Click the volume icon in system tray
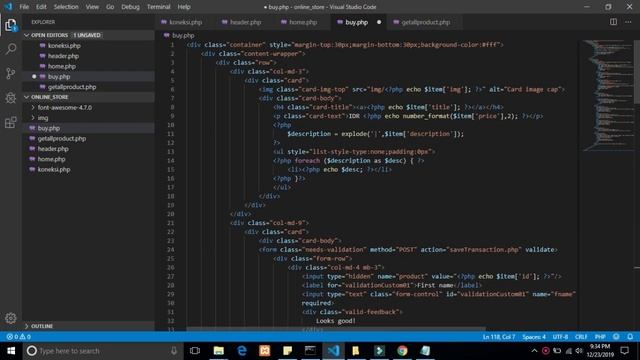This screenshot has height=360, width=640. [x=579, y=351]
